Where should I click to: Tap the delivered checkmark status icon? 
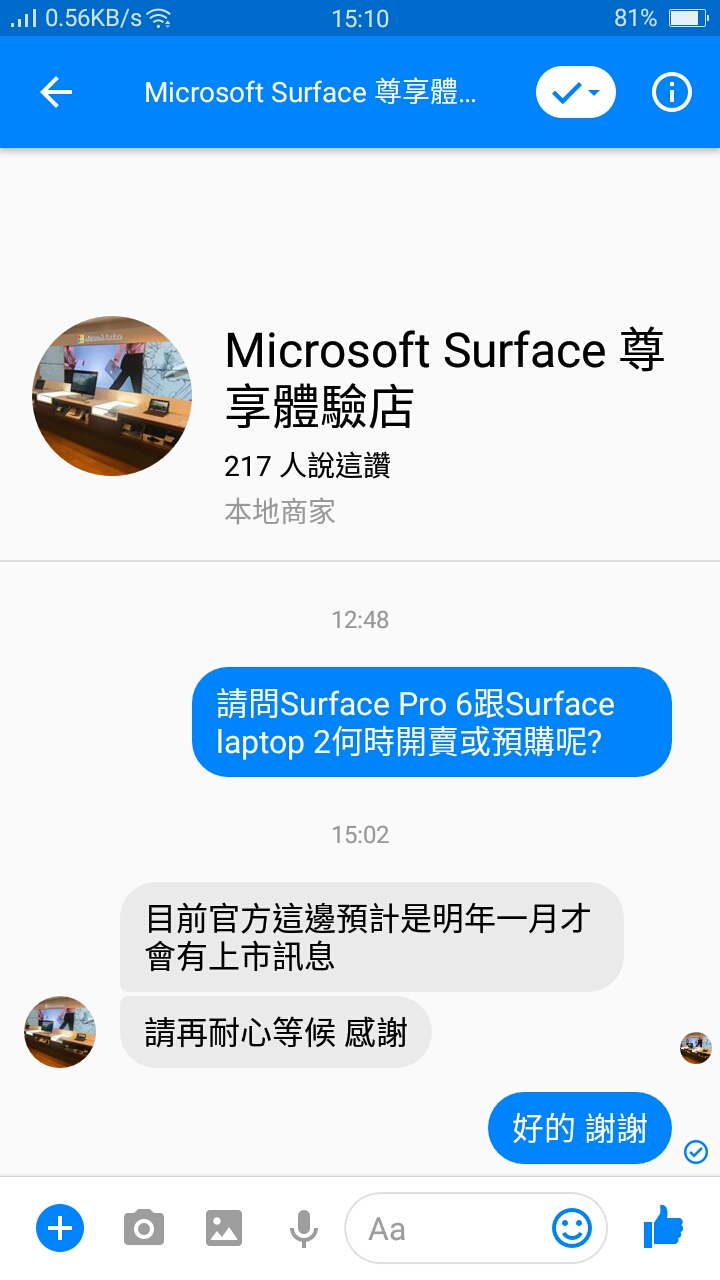pyautogui.click(x=696, y=1152)
